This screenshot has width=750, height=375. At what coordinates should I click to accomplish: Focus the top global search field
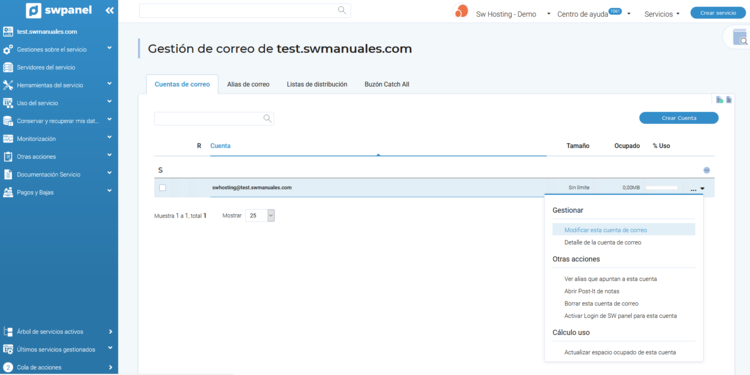[x=245, y=11]
